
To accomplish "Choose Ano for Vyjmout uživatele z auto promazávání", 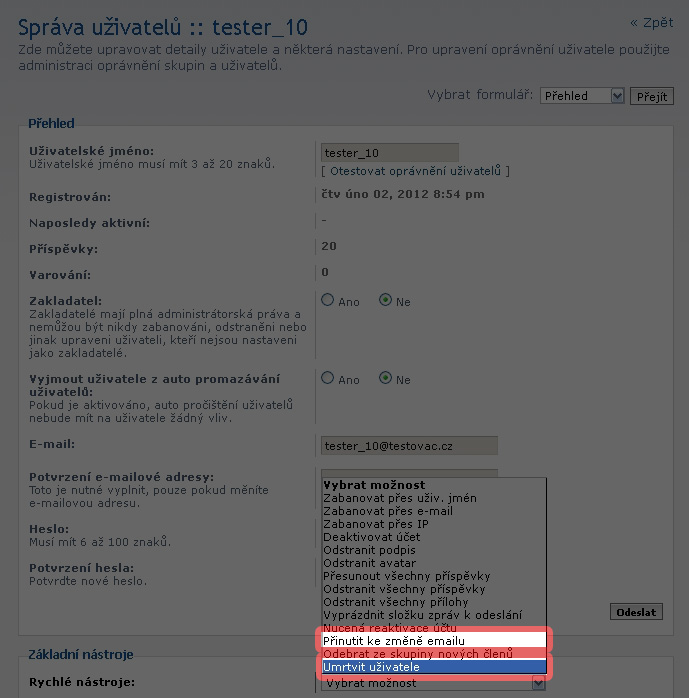I will pos(328,378).
